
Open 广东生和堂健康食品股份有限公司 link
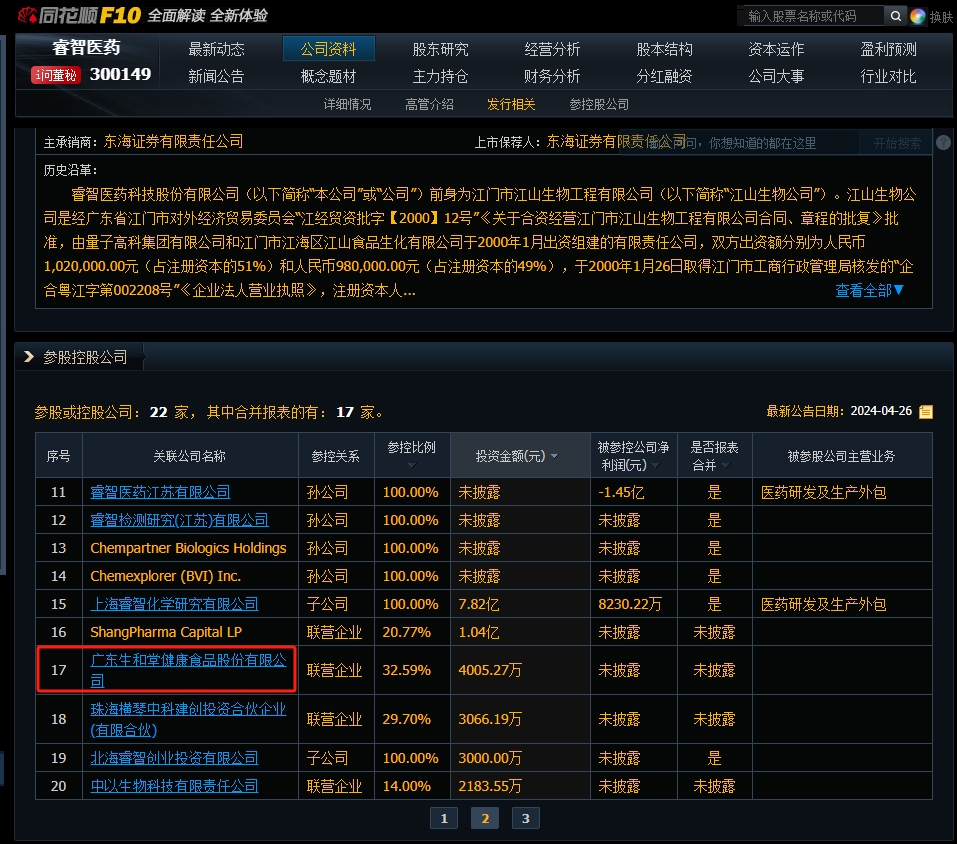[x=188, y=670]
